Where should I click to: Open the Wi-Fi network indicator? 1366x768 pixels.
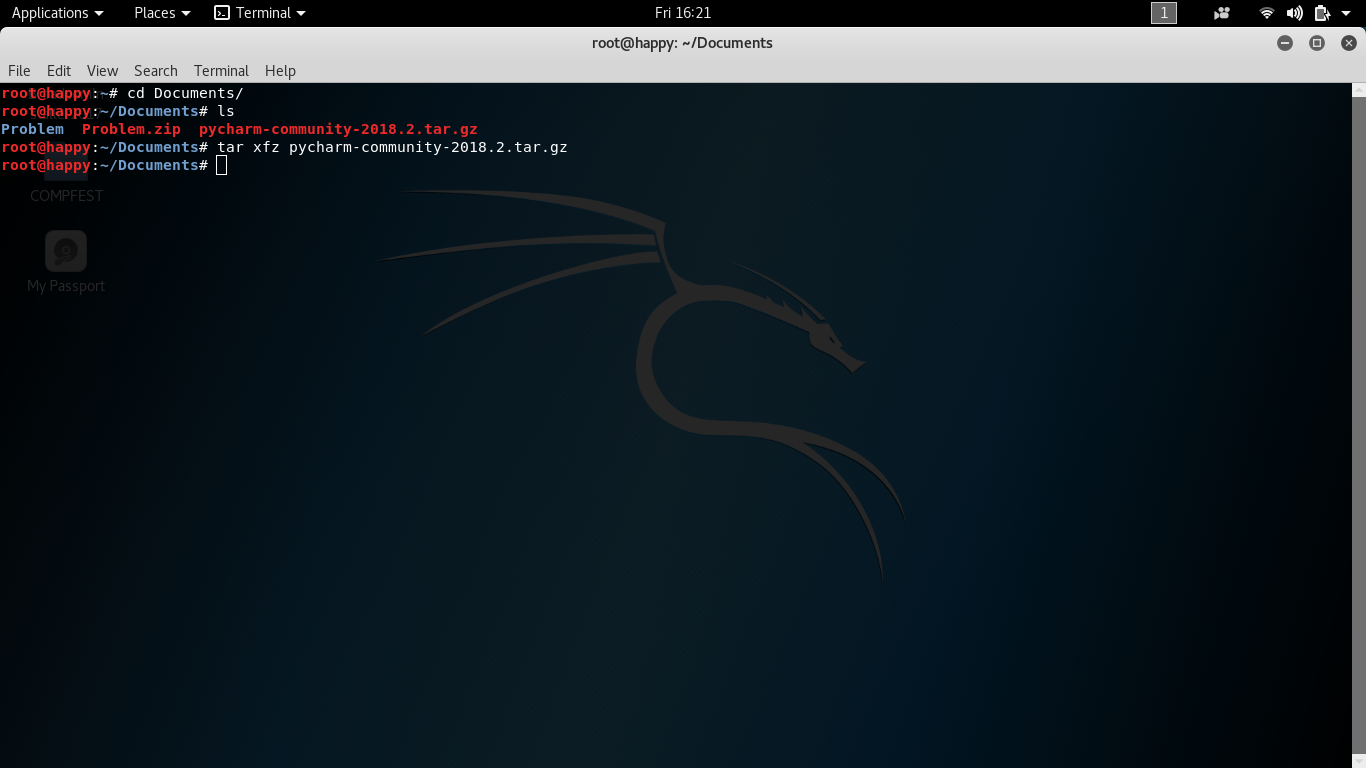click(1267, 13)
